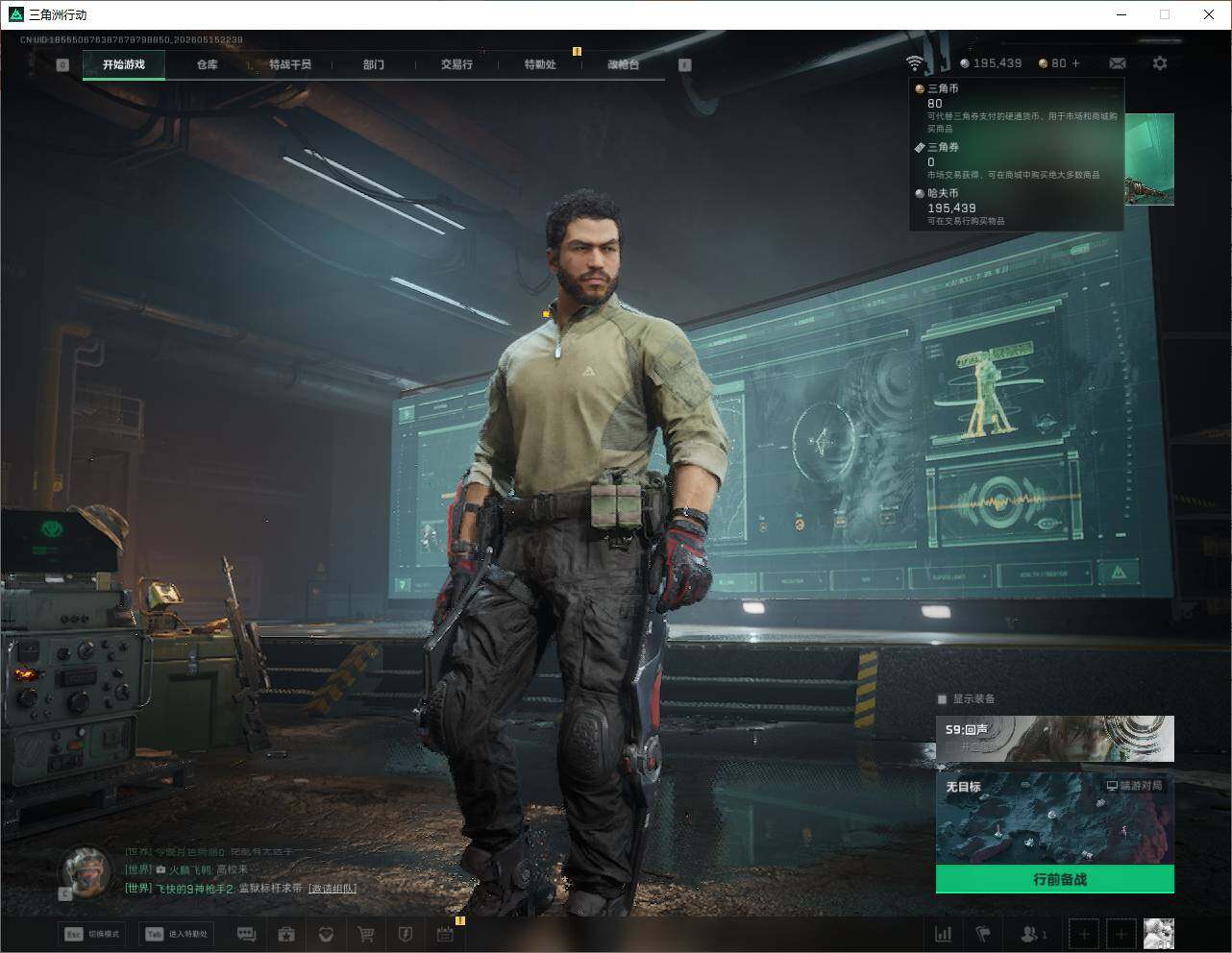Check the Wi-Fi network status icon
Screen dimensions: 1232x953
(x=915, y=63)
